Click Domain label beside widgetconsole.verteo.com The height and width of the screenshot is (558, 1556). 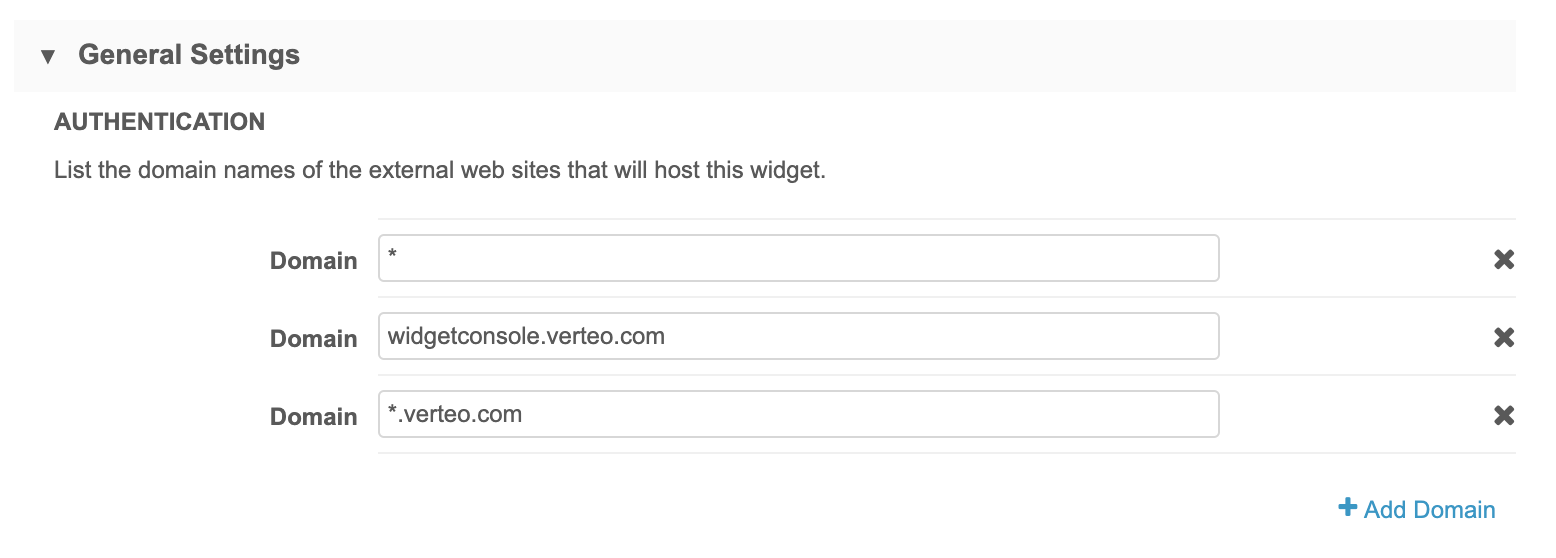tap(313, 339)
